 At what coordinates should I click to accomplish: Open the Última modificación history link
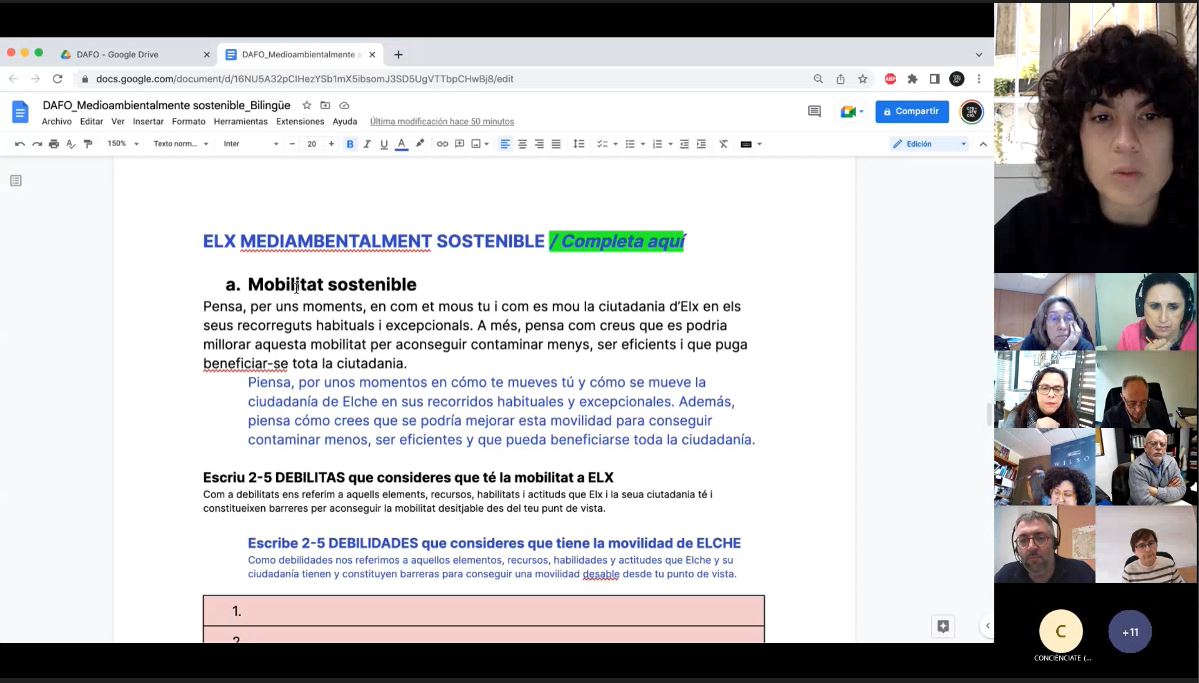tap(441, 121)
